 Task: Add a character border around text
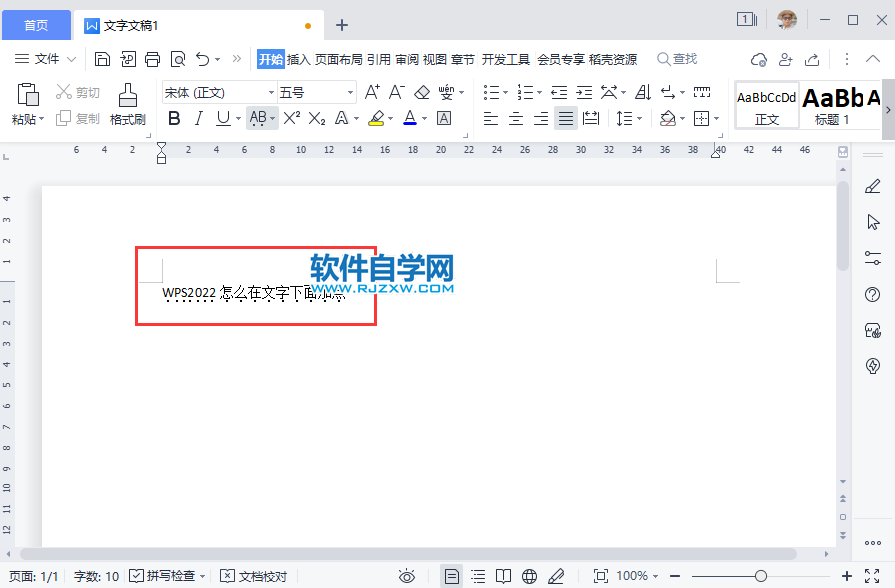444,118
